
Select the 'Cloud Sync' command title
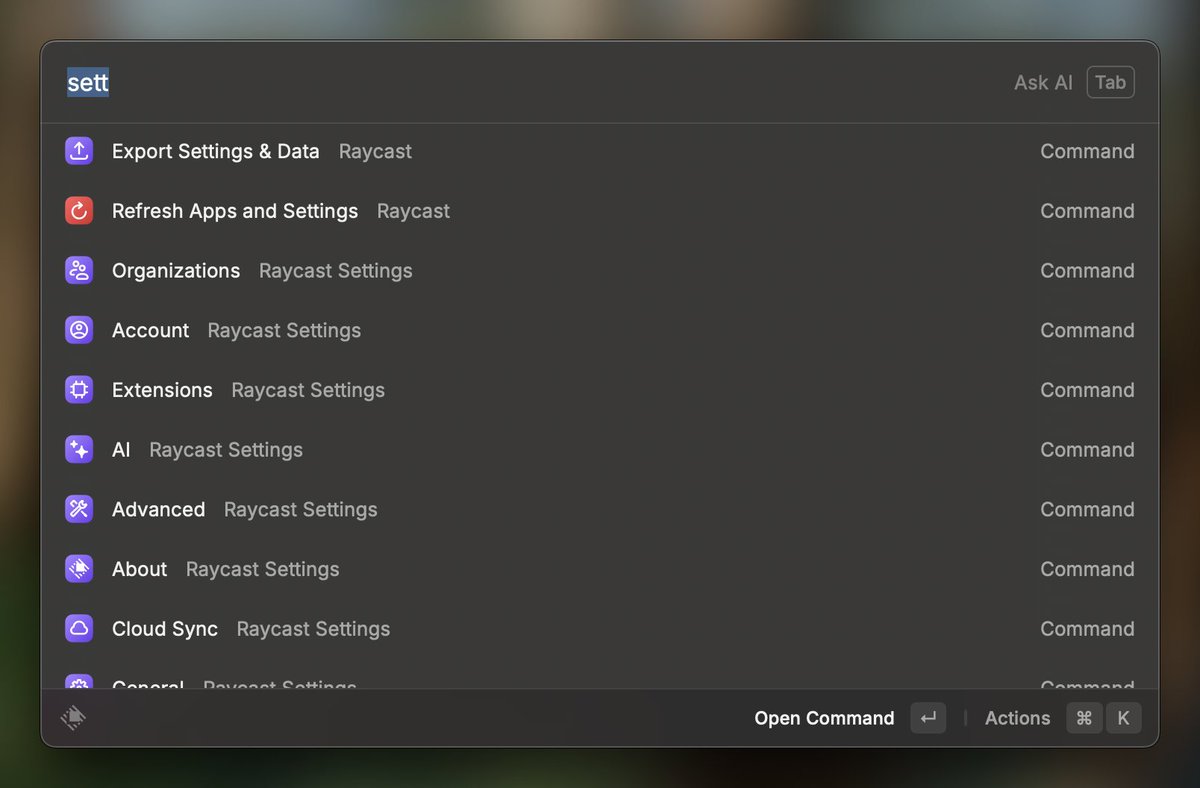tap(165, 629)
